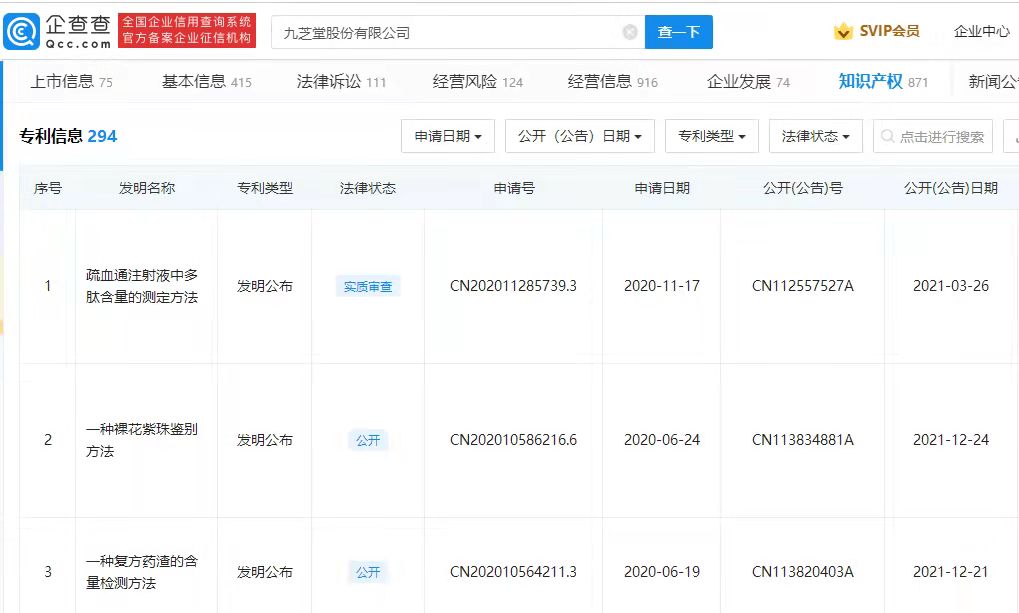Click the 公开 tag for CN202010586216.6
This screenshot has height=613, width=1019.
(368, 440)
